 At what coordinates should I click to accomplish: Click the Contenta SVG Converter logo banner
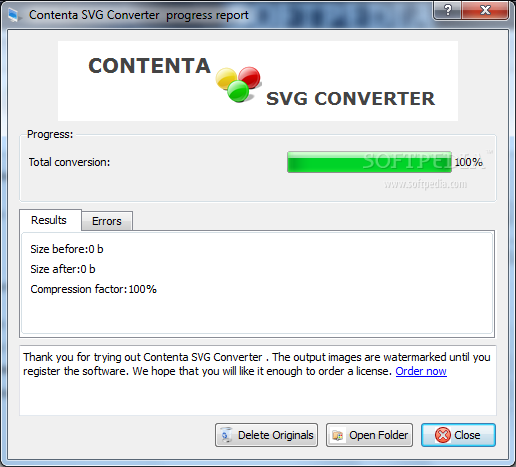pos(258,81)
